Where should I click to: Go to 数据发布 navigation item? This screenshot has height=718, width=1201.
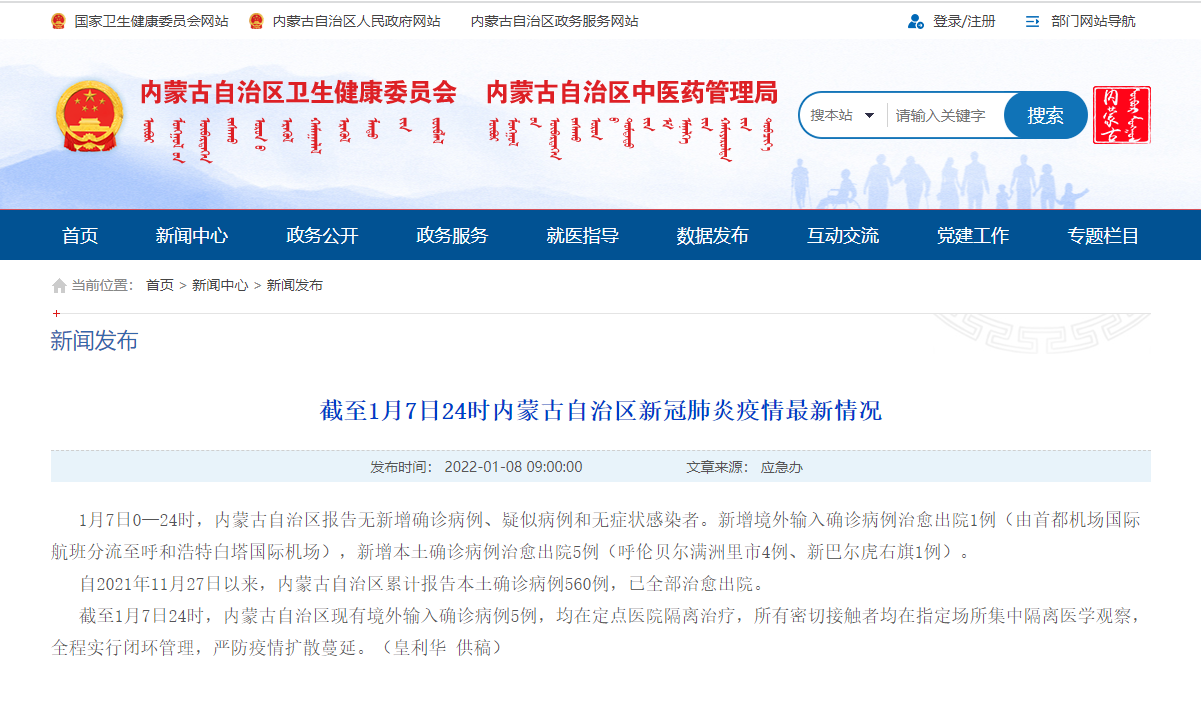click(712, 236)
